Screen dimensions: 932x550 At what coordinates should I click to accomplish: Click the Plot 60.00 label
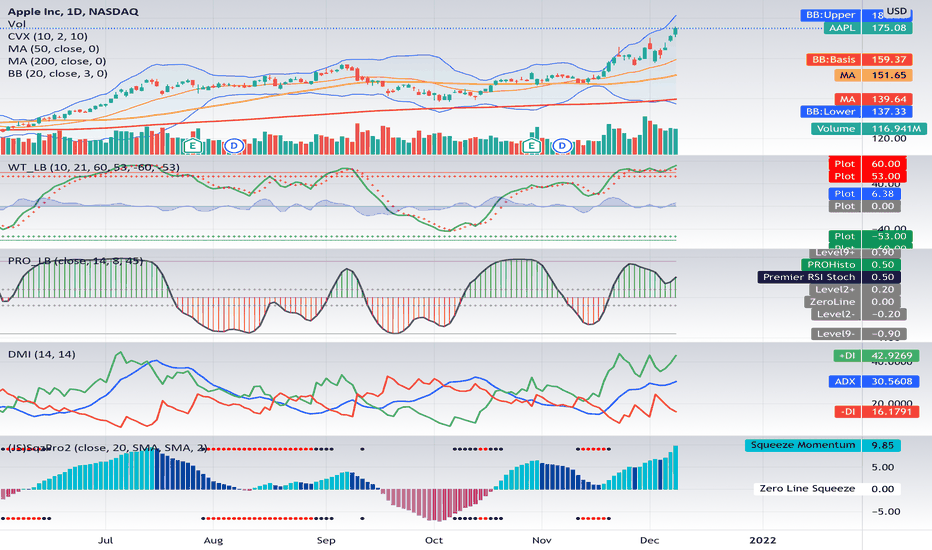click(867, 164)
